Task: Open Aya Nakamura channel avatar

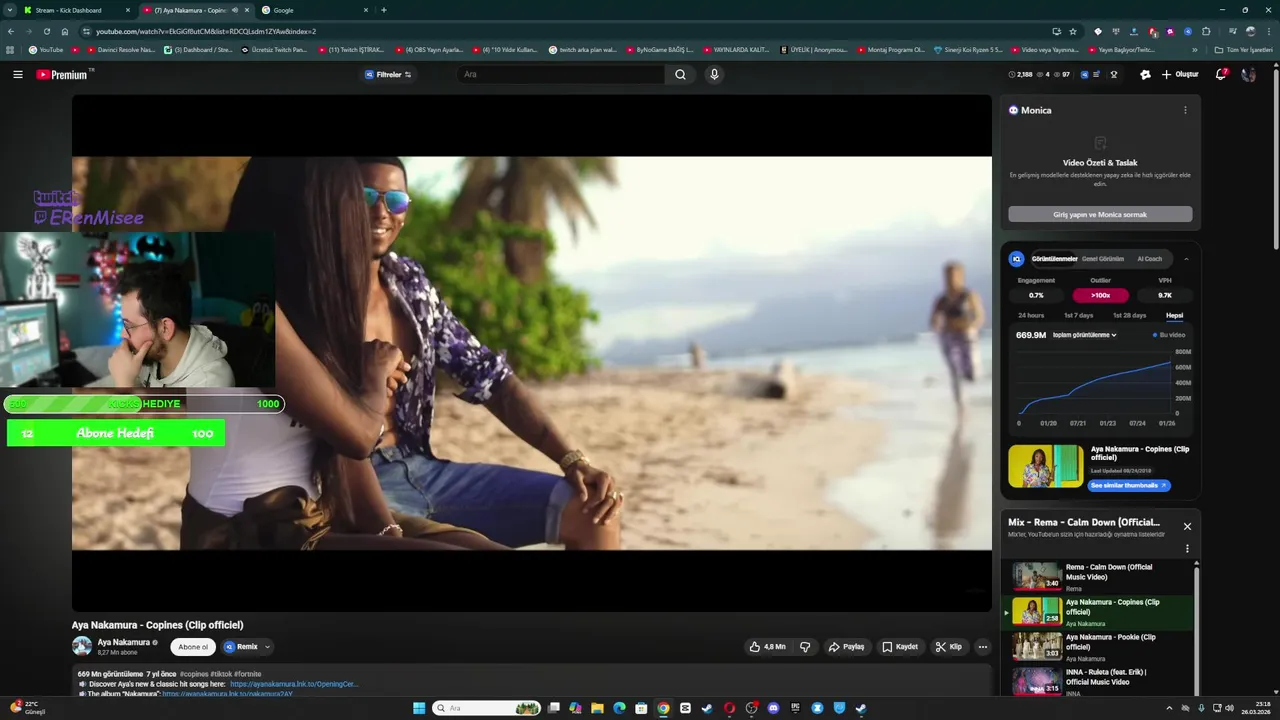Action: point(82,646)
